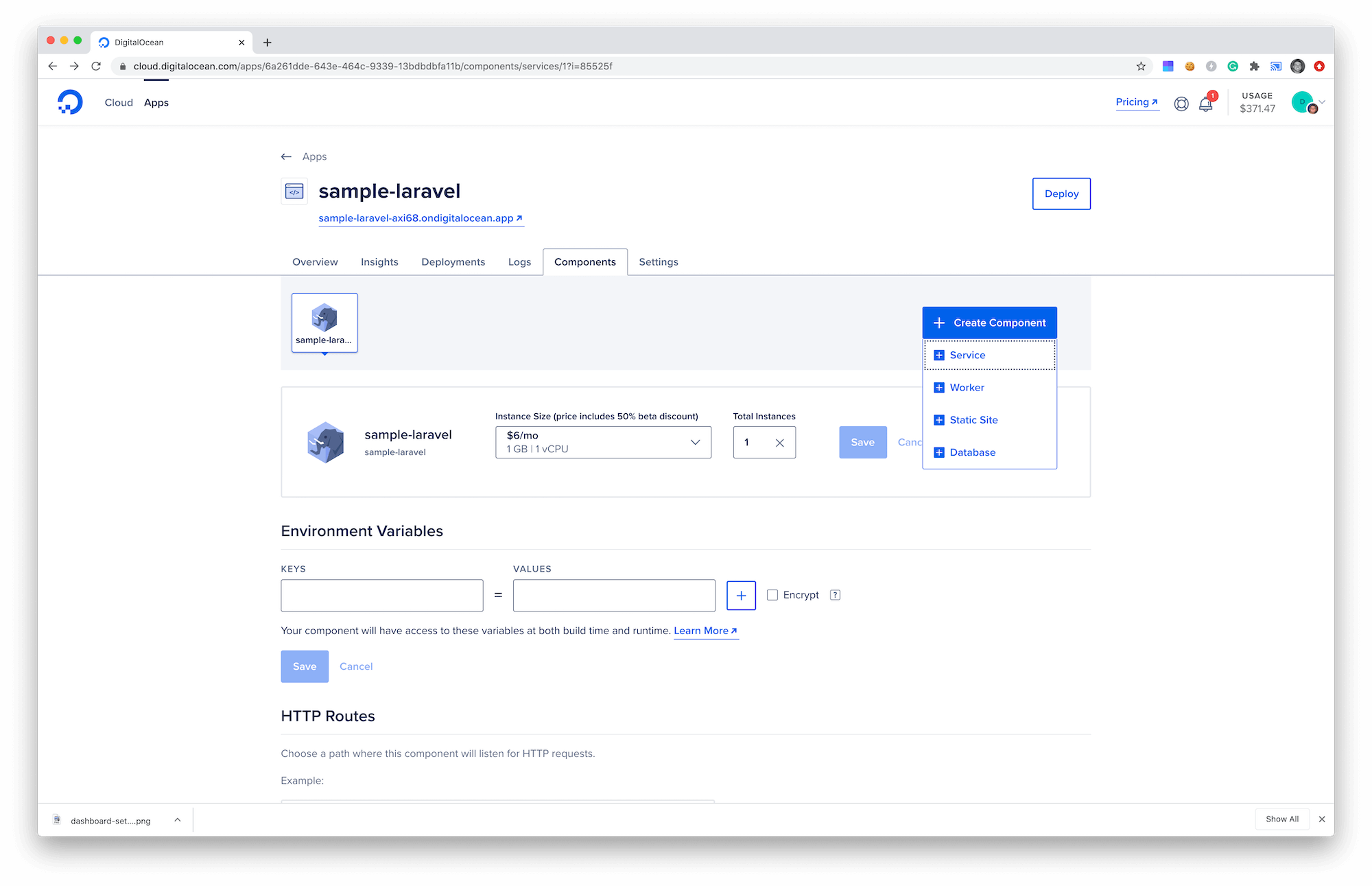
Task: Click Save under Environment Variables
Action: pyautogui.click(x=305, y=666)
